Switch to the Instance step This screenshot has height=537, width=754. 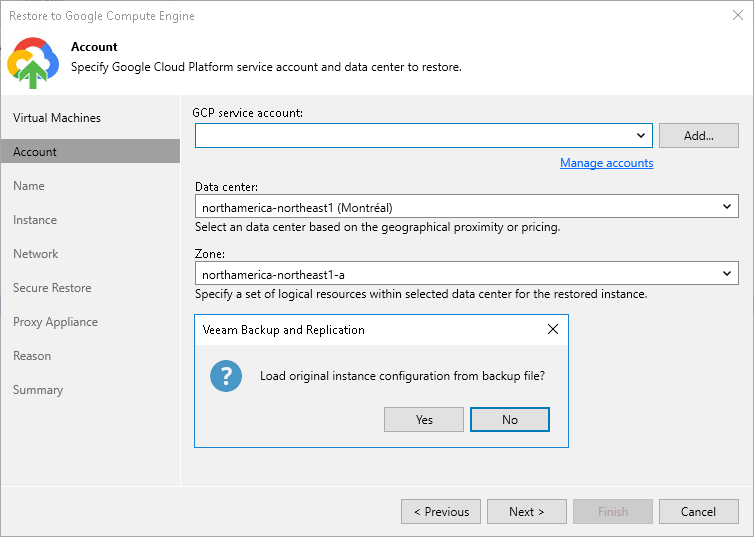pos(35,220)
